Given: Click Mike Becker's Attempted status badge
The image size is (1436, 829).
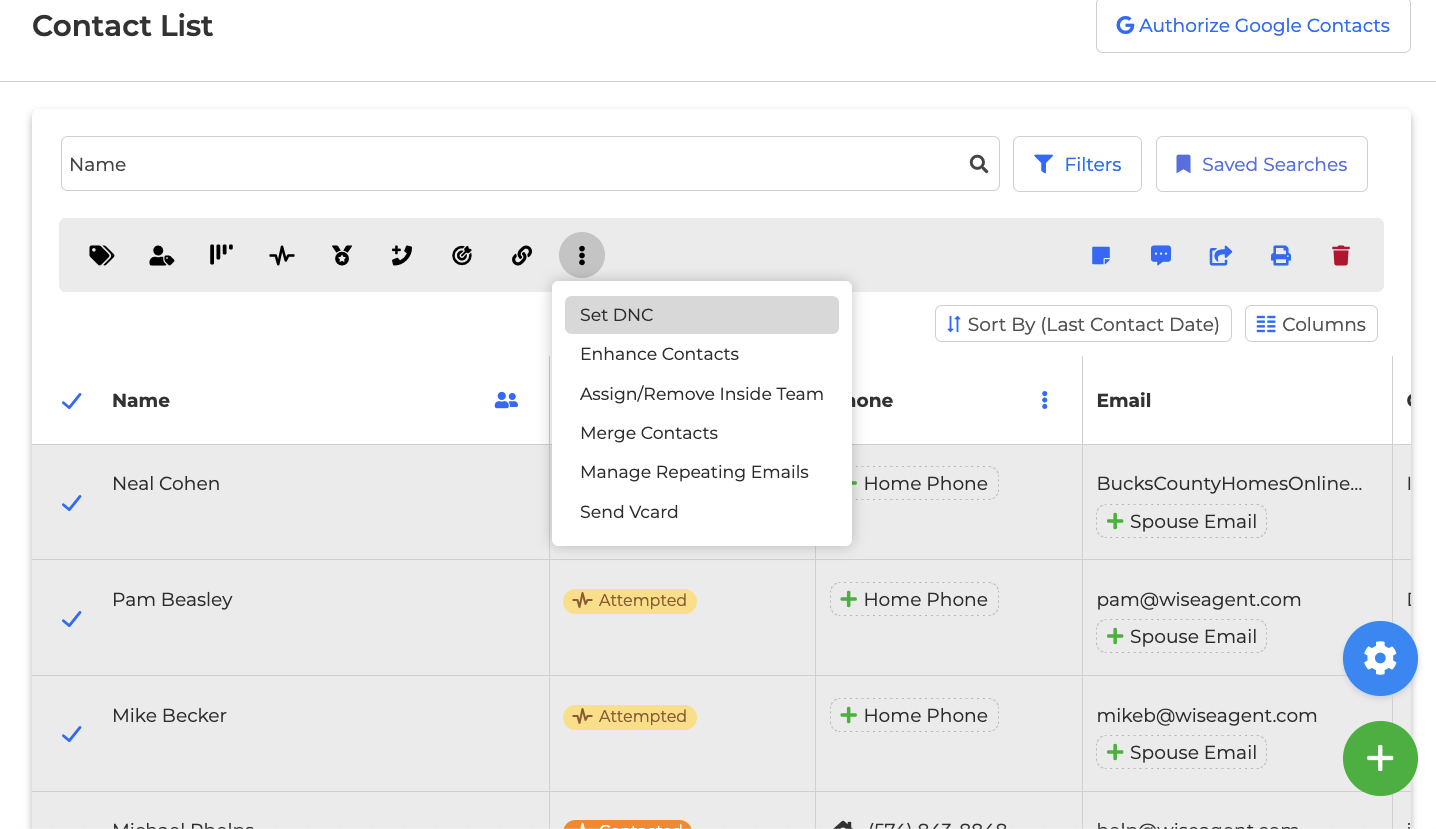Looking at the screenshot, I should (630, 717).
